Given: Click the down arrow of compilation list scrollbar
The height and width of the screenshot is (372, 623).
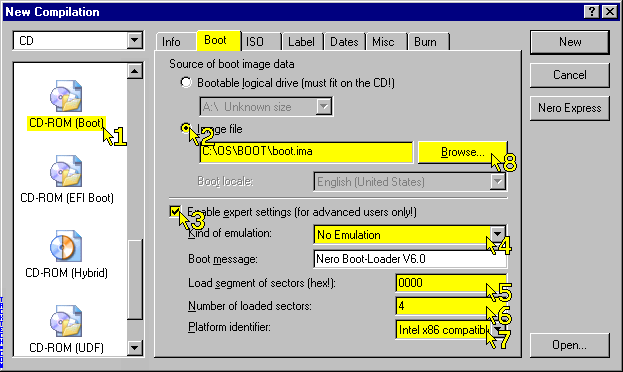Looking at the screenshot, I should (x=135, y=348).
